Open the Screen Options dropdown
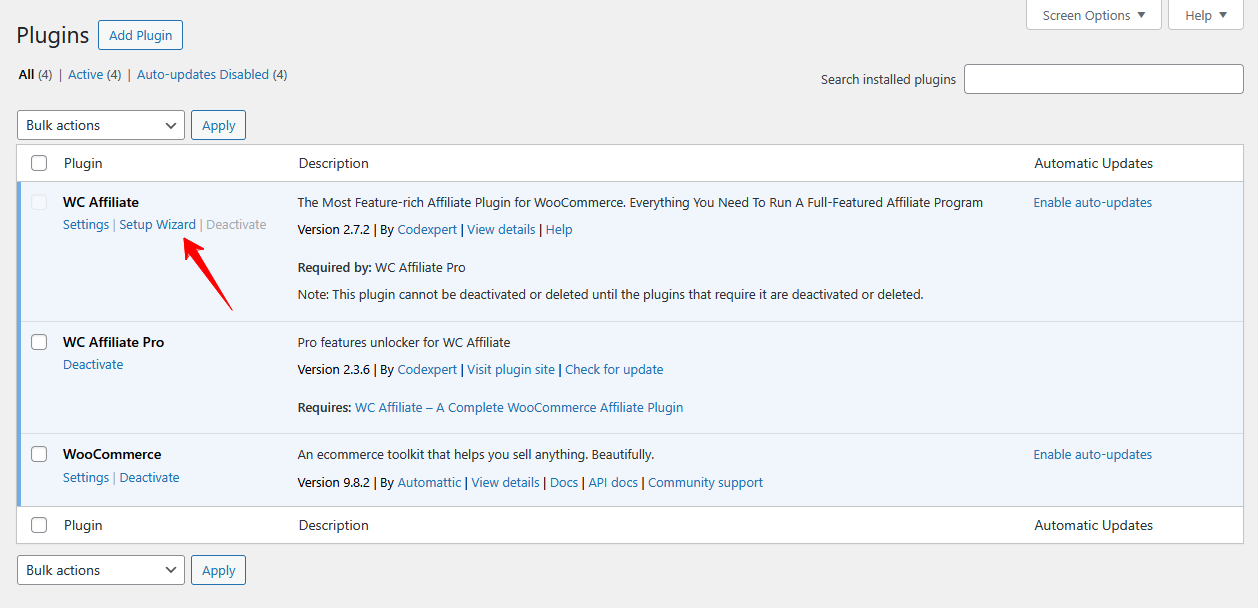1258x608 pixels. click(1094, 15)
